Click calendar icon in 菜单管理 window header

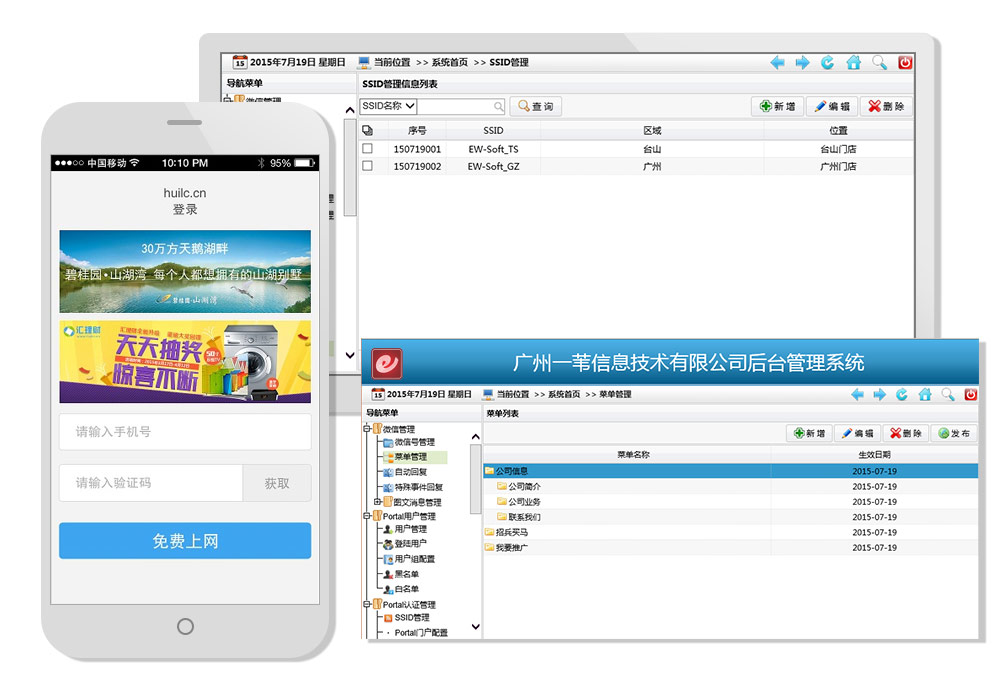tap(378, 395)
